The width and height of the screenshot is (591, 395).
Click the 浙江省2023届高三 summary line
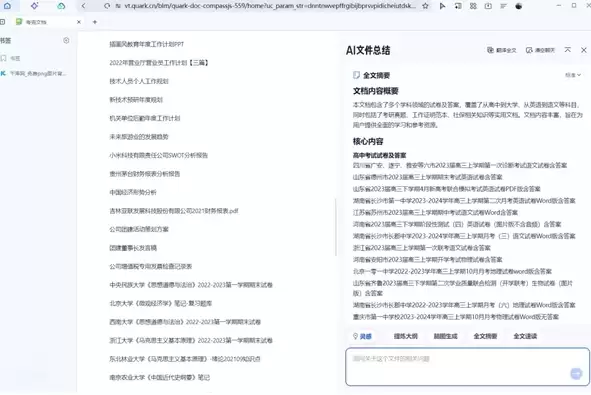tap(421, 248)
